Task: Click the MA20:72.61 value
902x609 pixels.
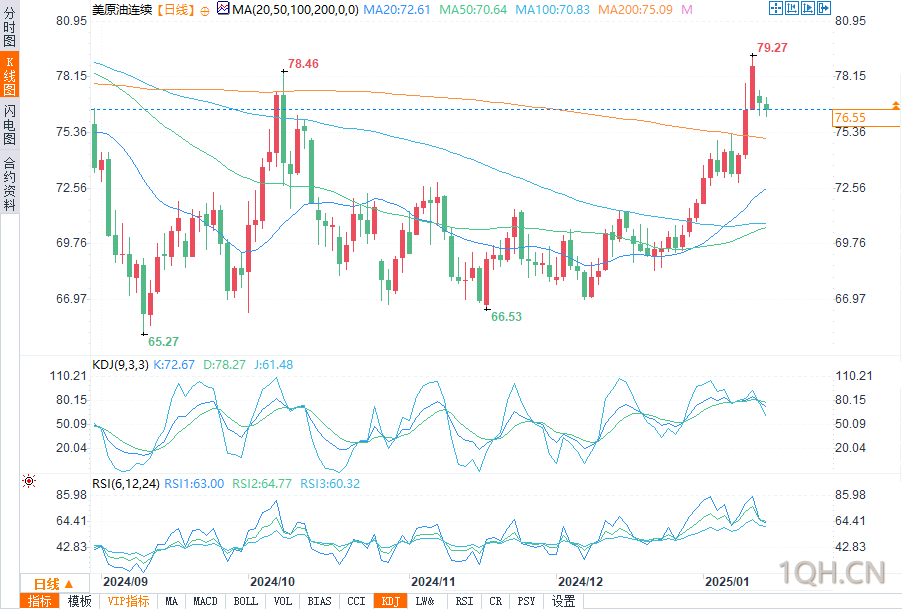Action: point(397,10)
